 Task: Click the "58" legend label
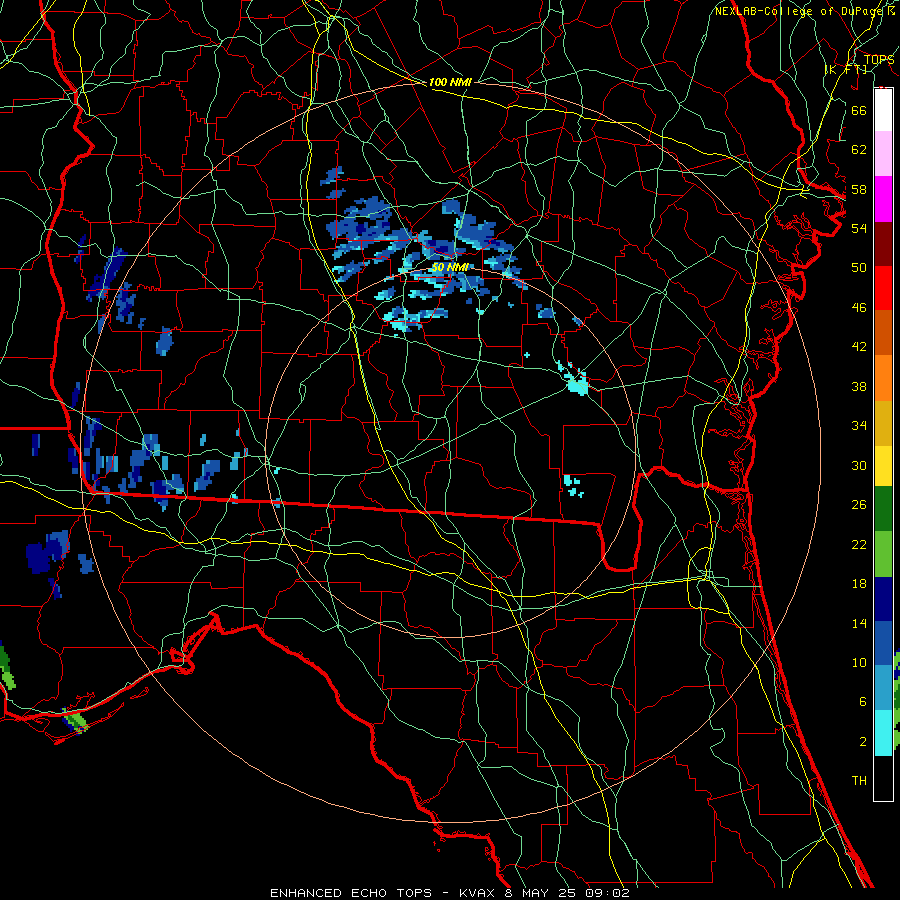[859, 189]
